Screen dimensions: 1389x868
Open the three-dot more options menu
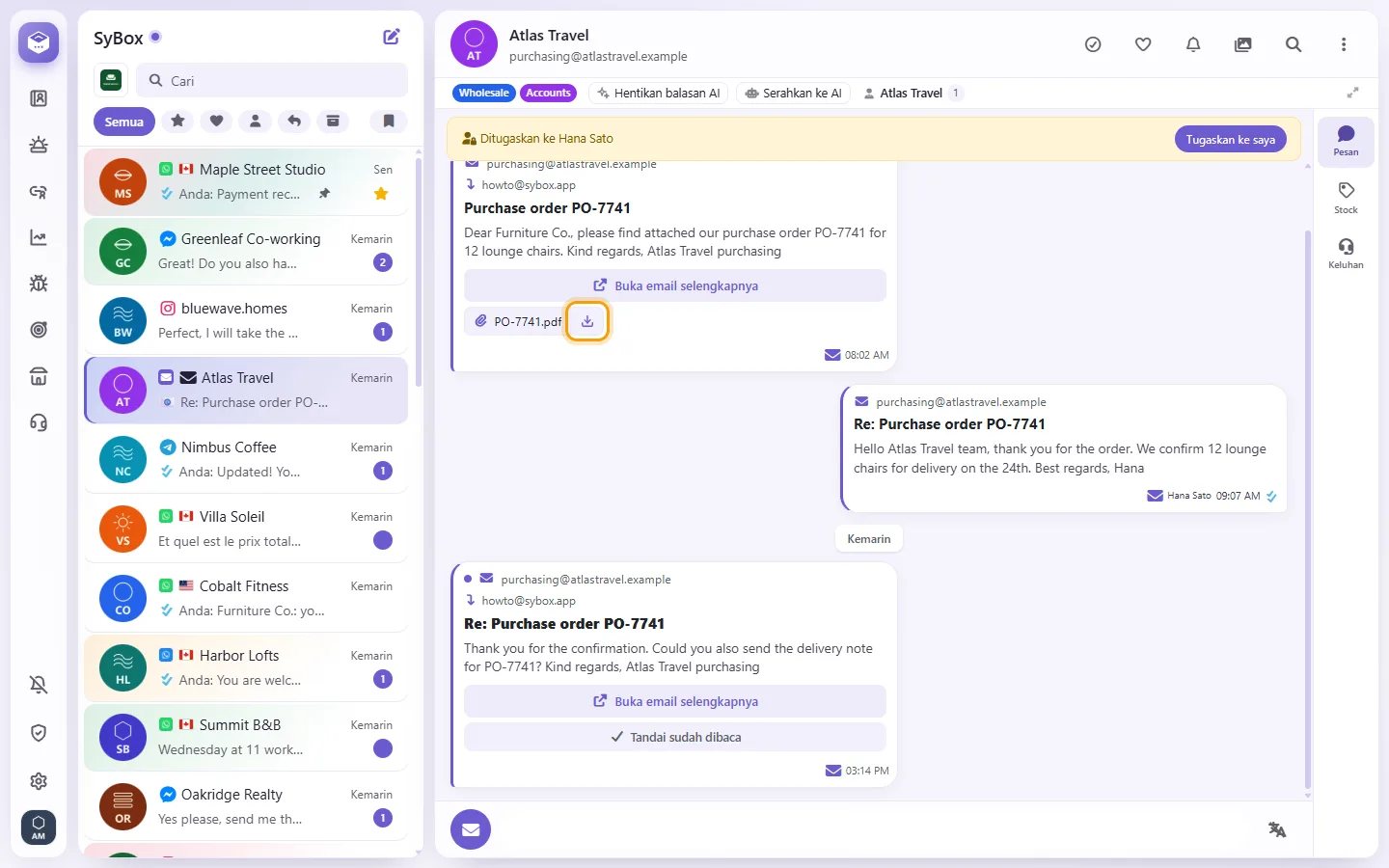click(1344, 44)
